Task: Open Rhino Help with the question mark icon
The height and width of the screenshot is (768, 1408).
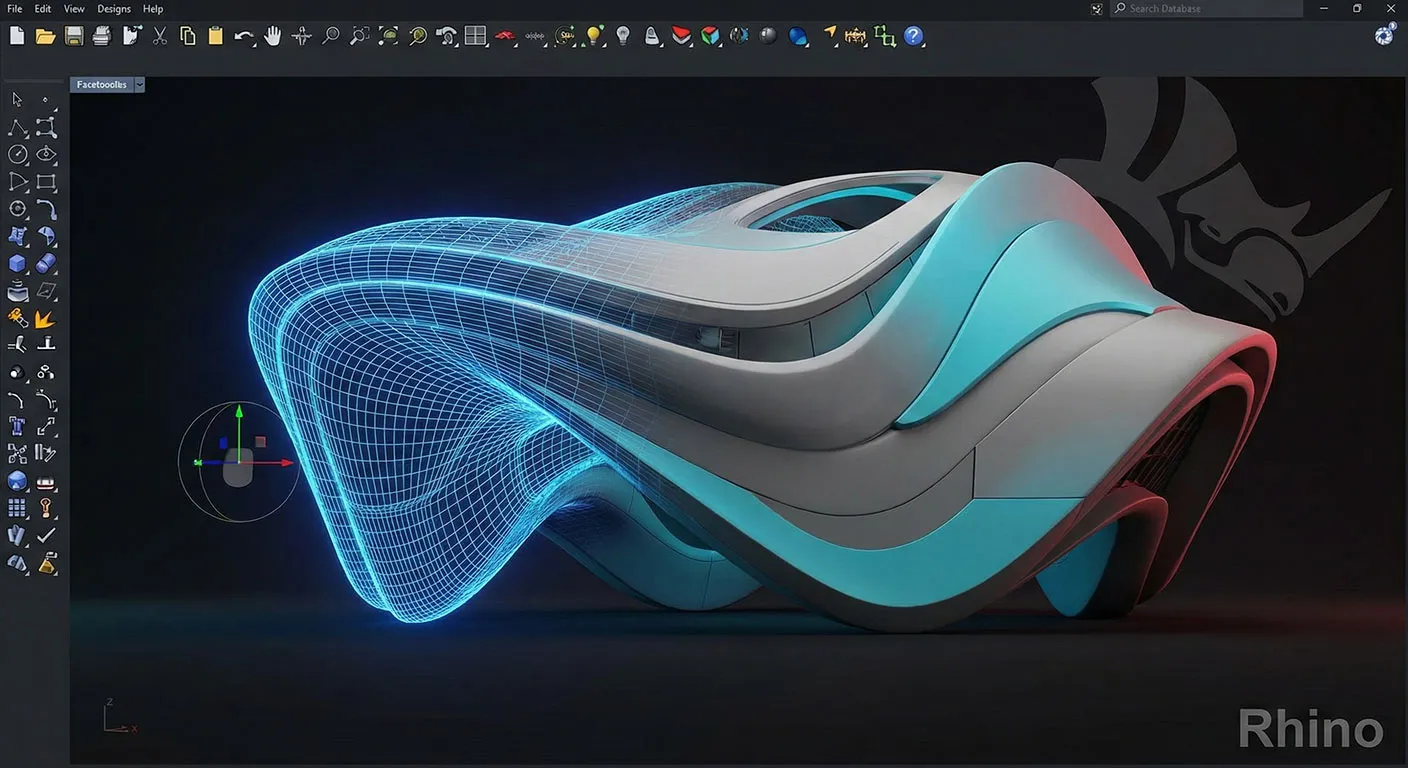Action: (911, 36)
